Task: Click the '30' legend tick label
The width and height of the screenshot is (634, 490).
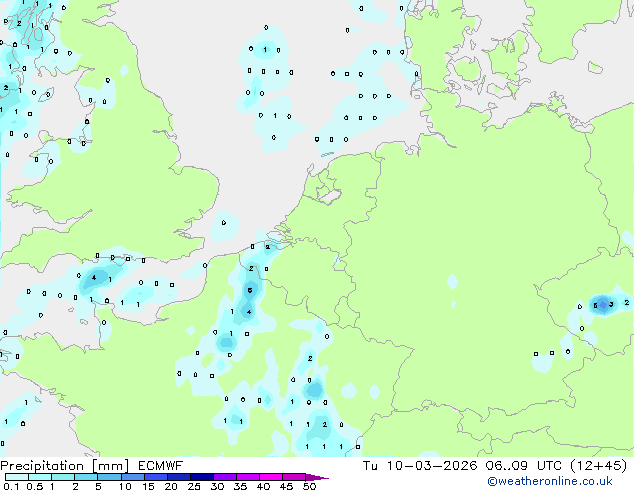Action: 217,486
